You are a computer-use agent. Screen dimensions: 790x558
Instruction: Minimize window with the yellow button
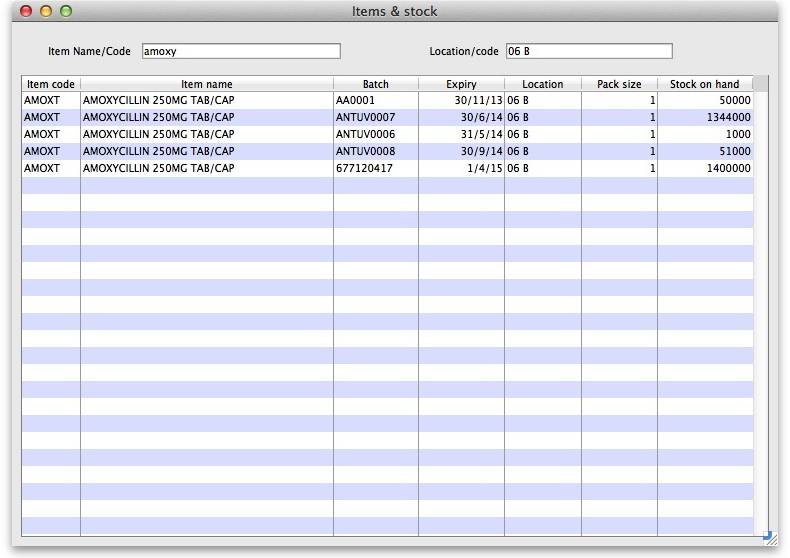pos(46,11)
